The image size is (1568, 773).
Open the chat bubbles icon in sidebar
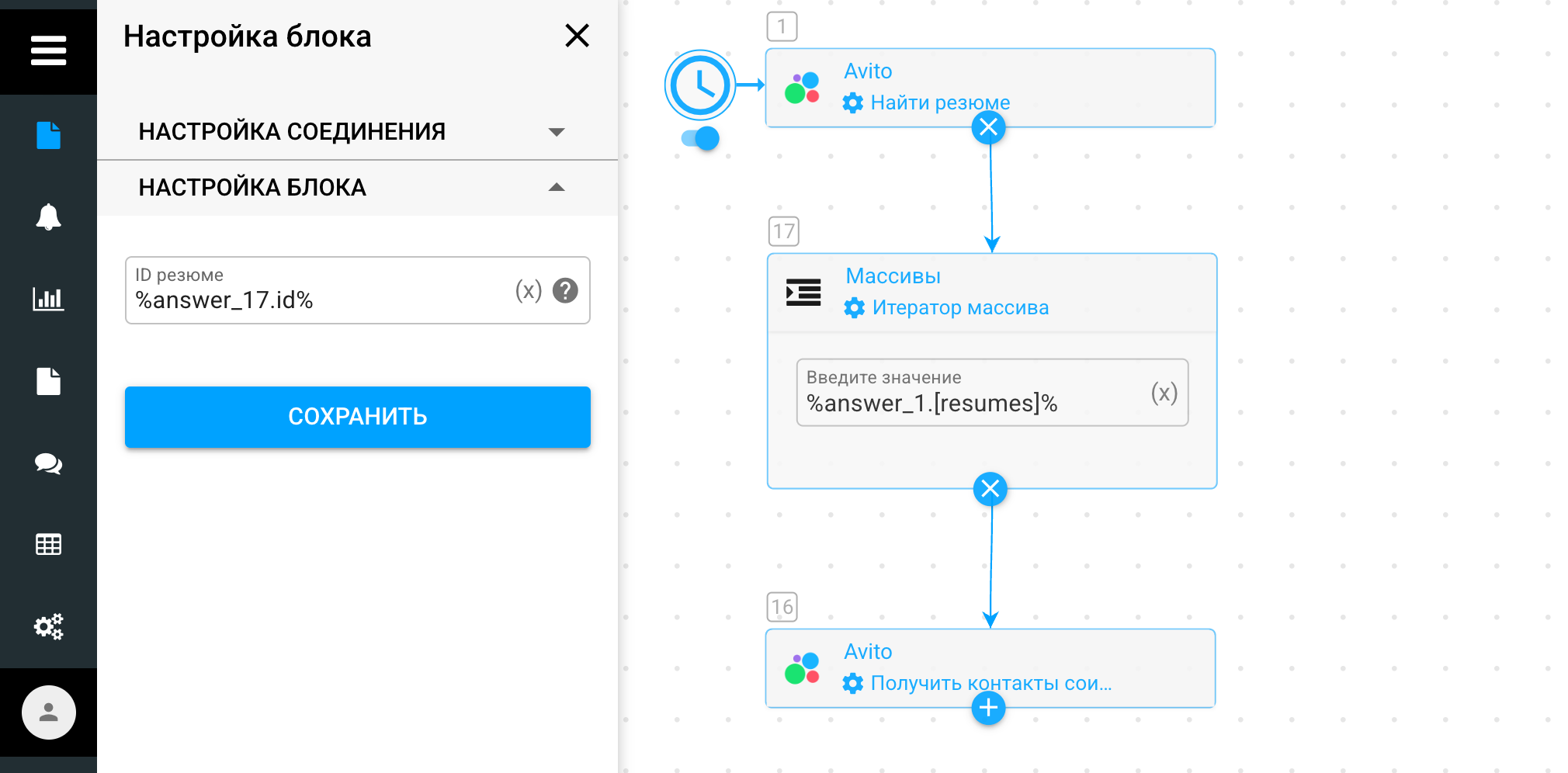pyautogui.click(x=48, y=463)
